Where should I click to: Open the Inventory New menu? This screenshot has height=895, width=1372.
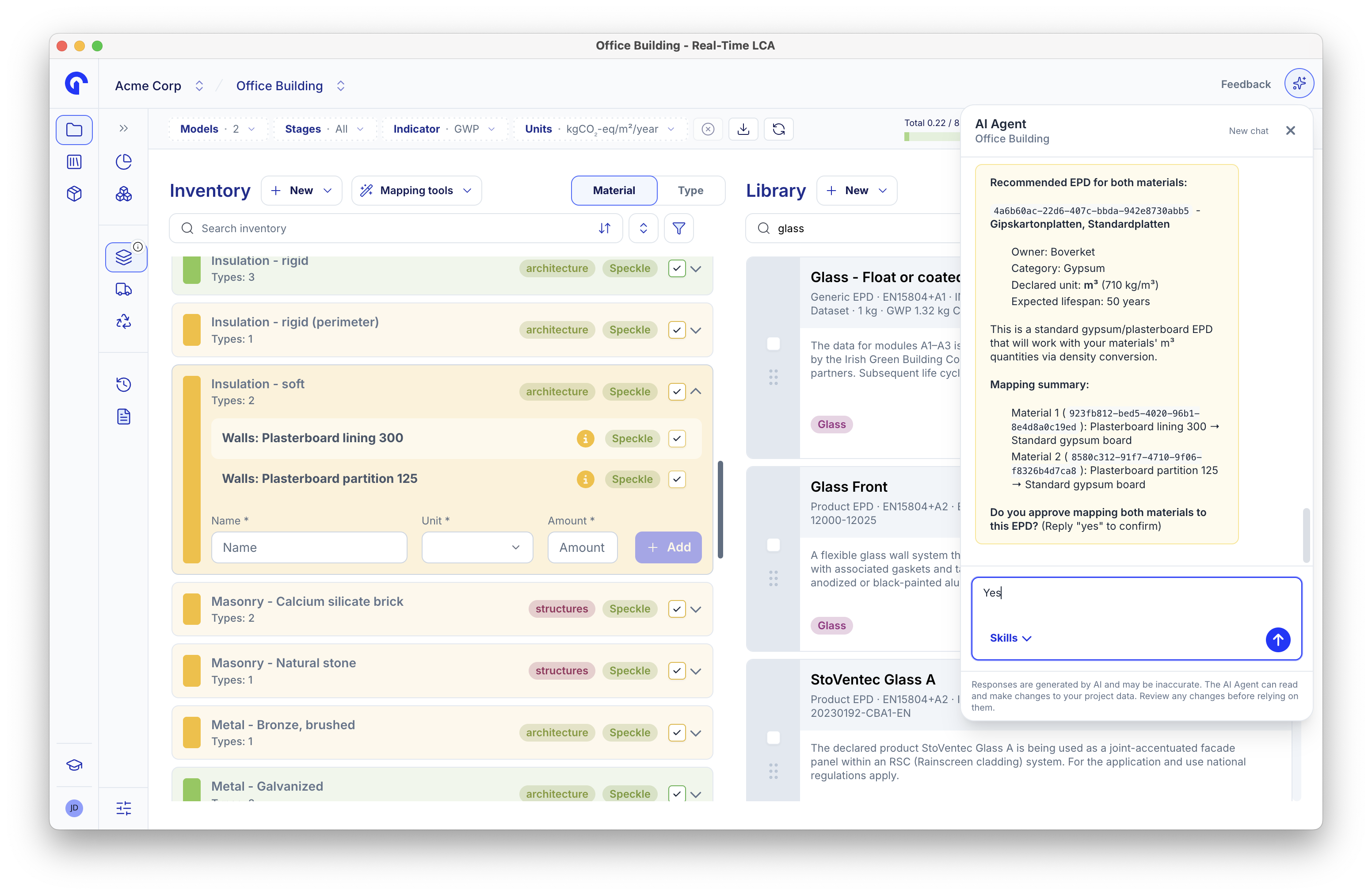coord(301,191)
